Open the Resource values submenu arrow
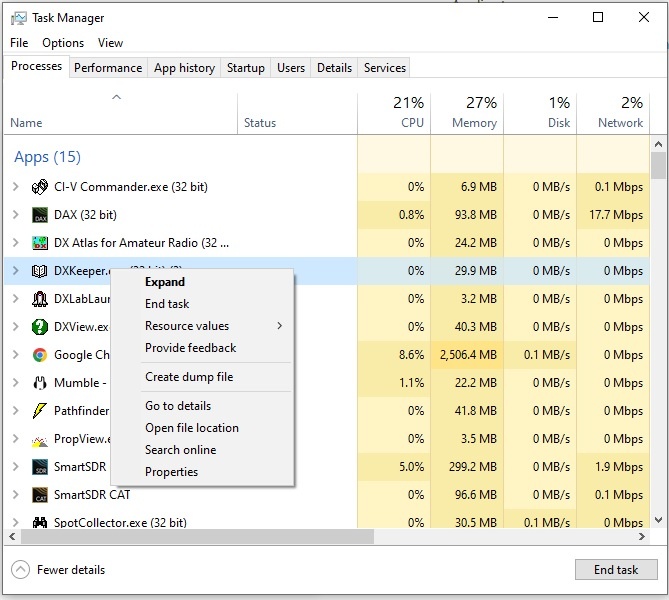Image resolution: width=669 pixels, height=600 pixels. coord(279,326)
